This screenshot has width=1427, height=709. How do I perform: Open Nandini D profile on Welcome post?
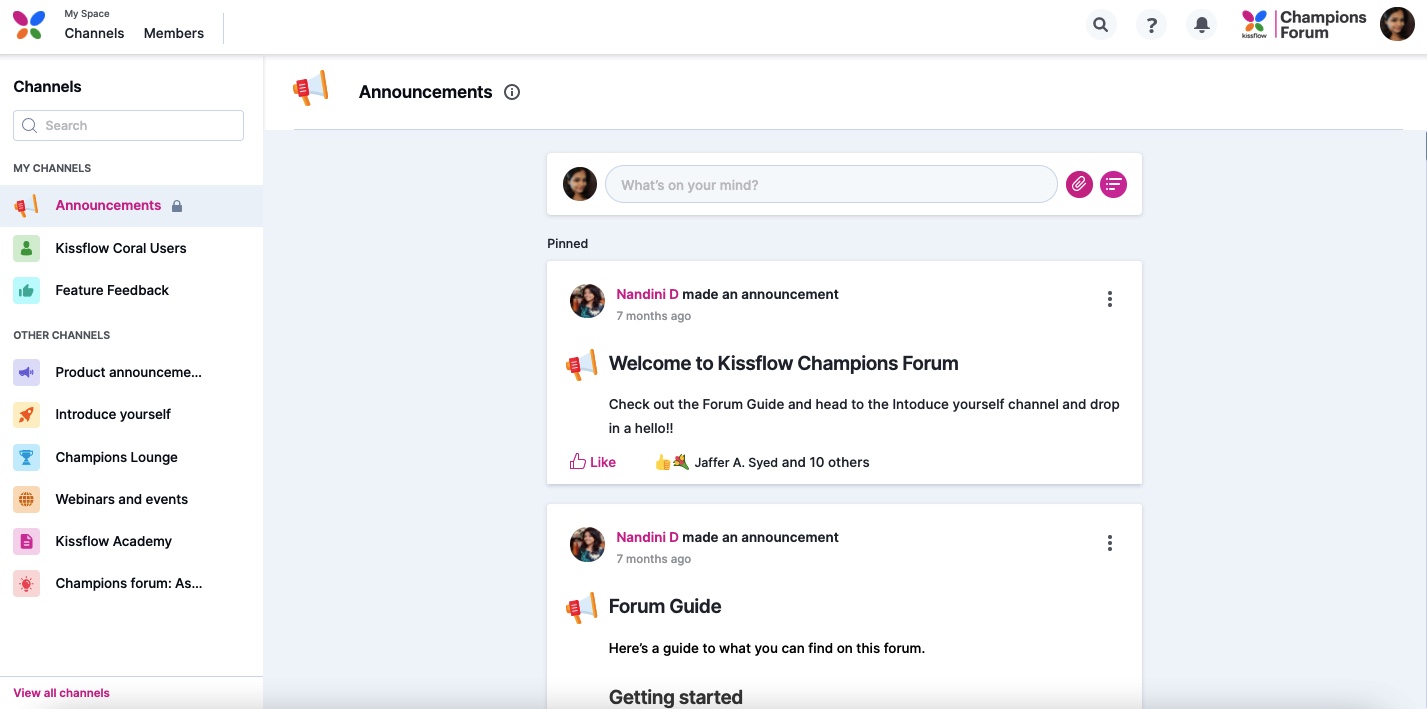647,294
